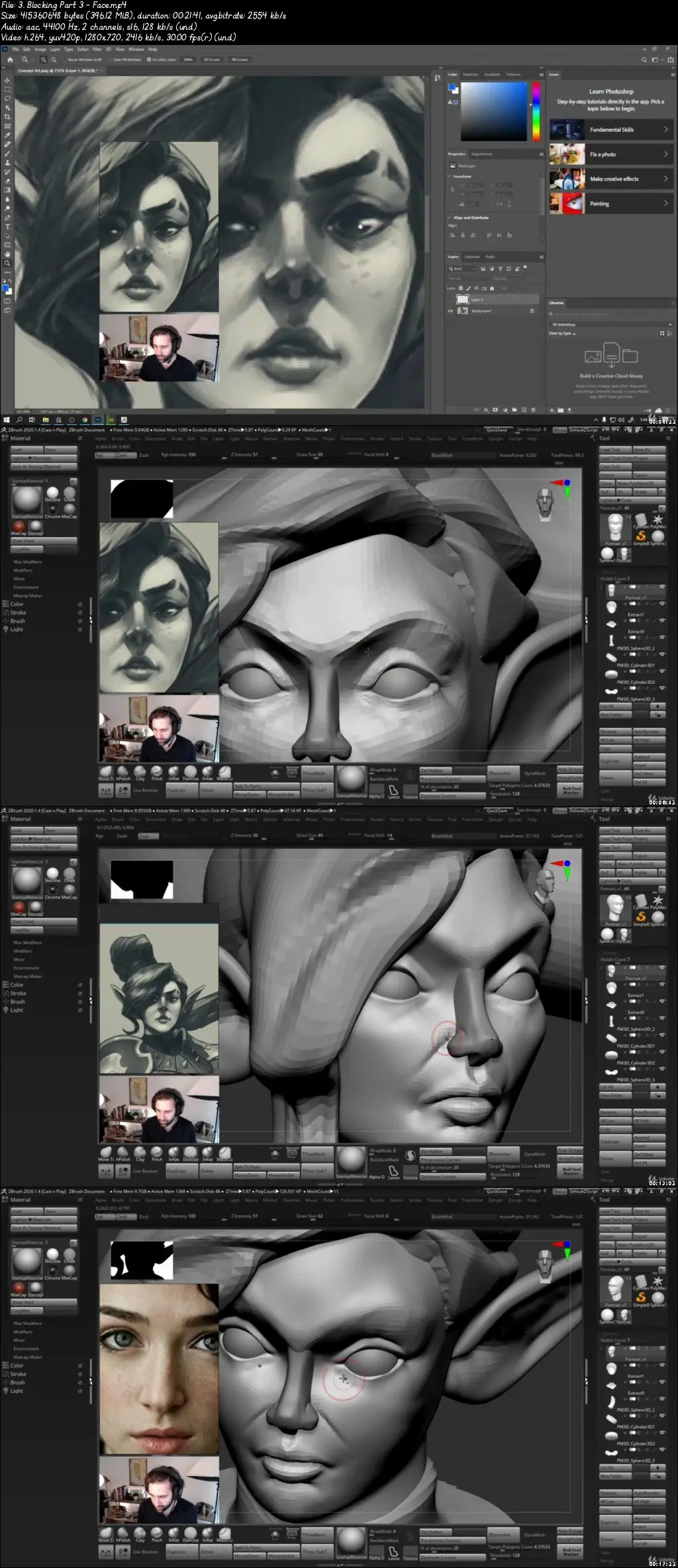
Task: Switch to the Swatches tab in Photoshop
Action: pos(471,75)
